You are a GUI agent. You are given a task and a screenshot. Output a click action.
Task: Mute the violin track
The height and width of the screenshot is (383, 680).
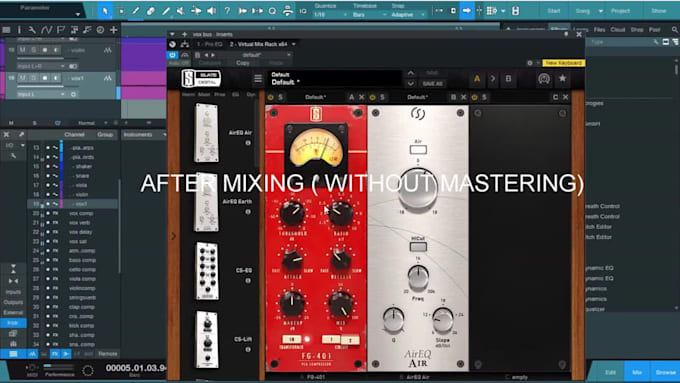click(23, 50)
